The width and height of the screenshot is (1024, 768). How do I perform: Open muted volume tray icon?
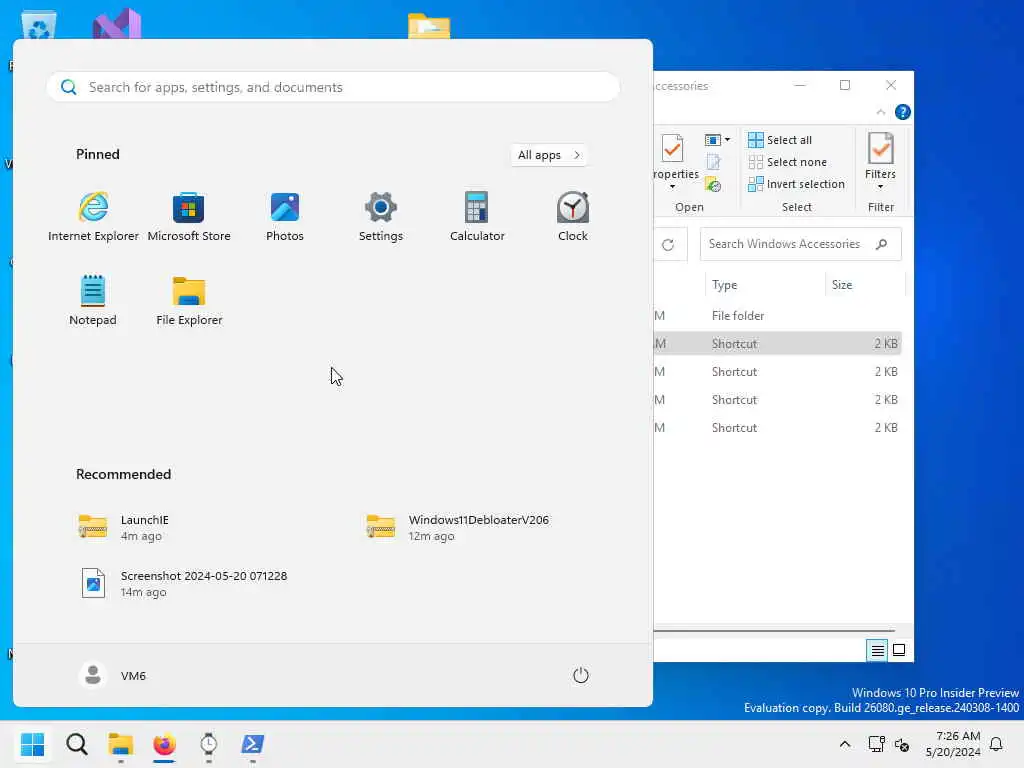[902, 744]
